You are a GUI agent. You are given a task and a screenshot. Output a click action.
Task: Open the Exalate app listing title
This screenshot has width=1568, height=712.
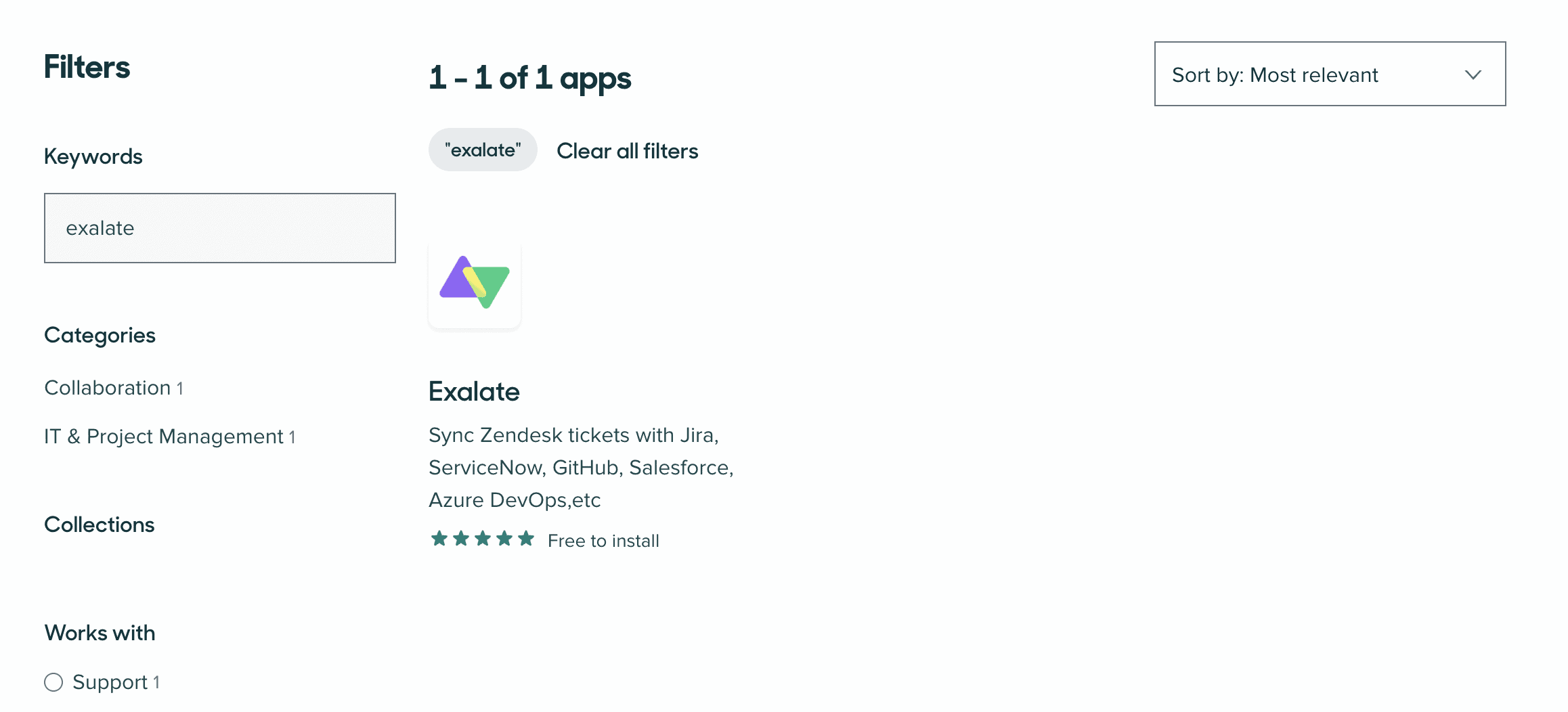click(x=473, y=391)
